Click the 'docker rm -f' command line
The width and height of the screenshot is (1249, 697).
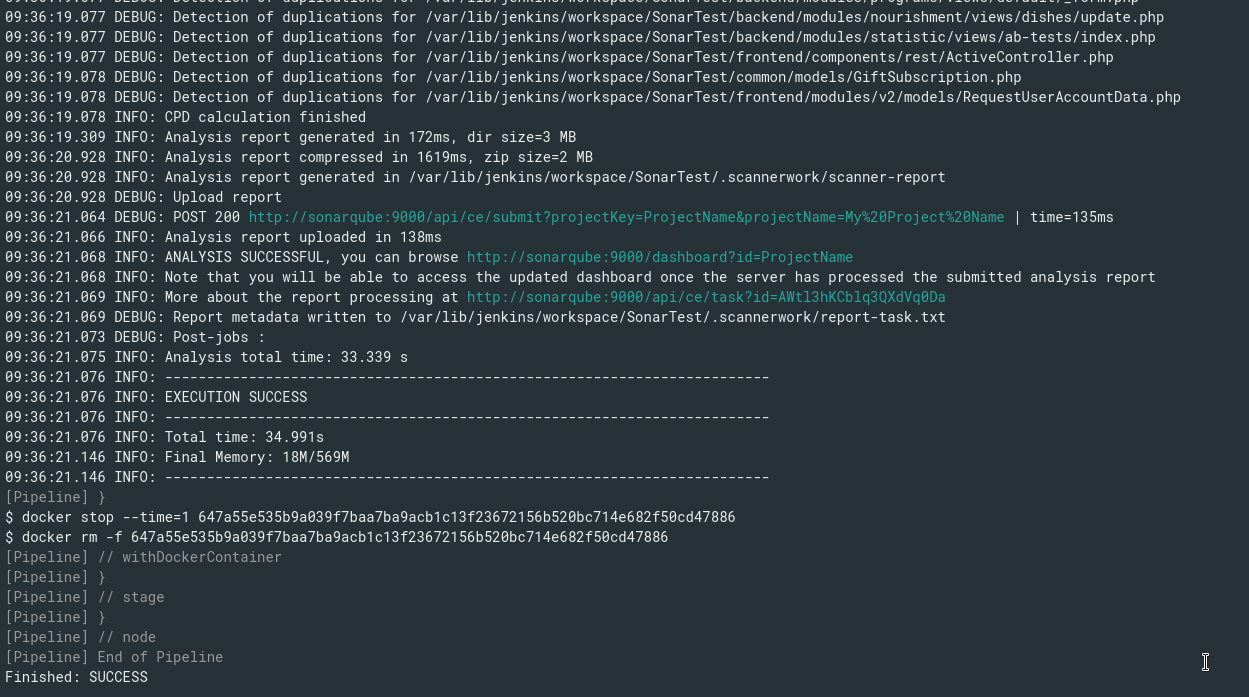point(336,537)
